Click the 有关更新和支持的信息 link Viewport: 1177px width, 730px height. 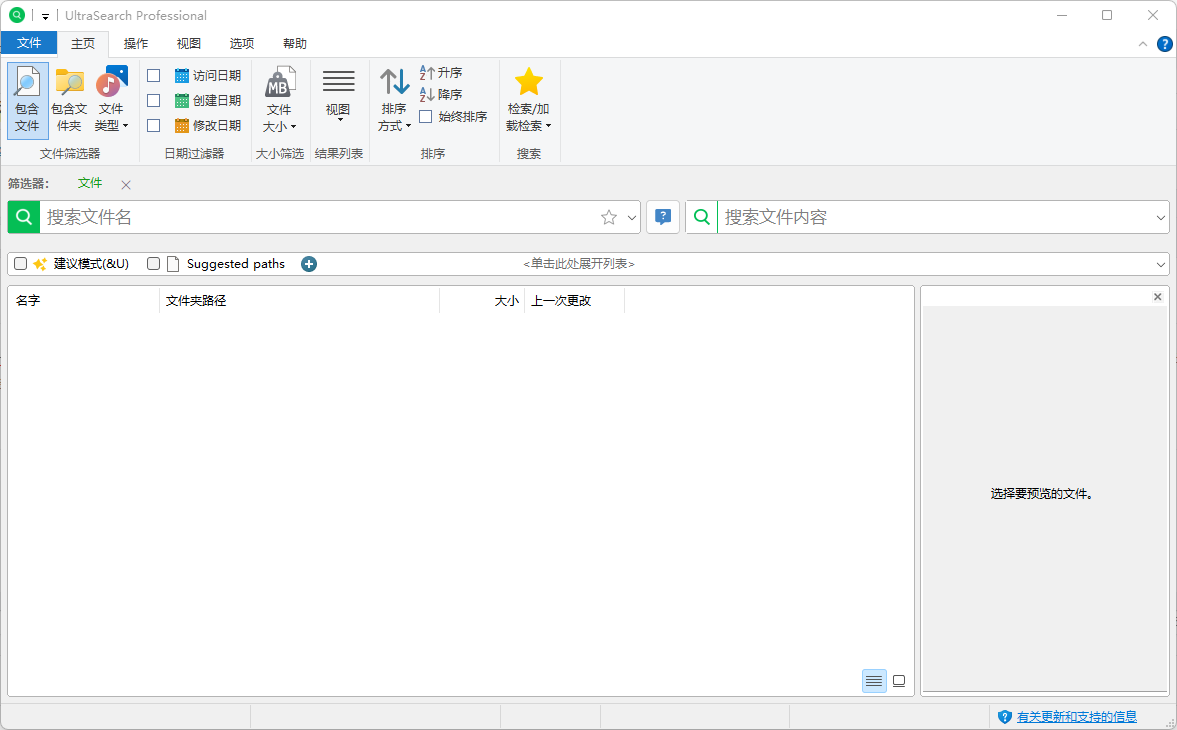[x=1077, y=716]
